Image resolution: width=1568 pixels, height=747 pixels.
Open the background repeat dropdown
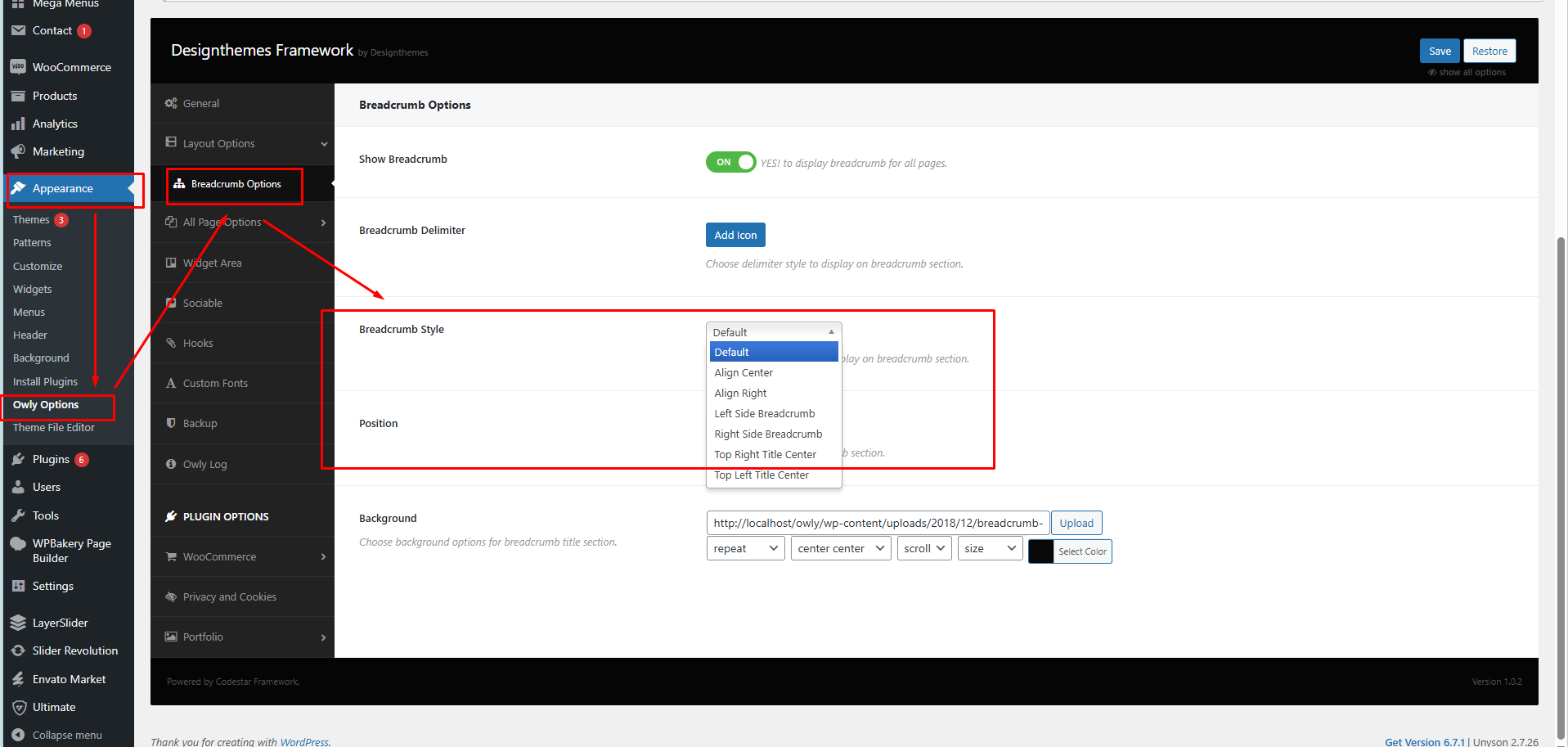pyautogui.click(x=745, y=548)
